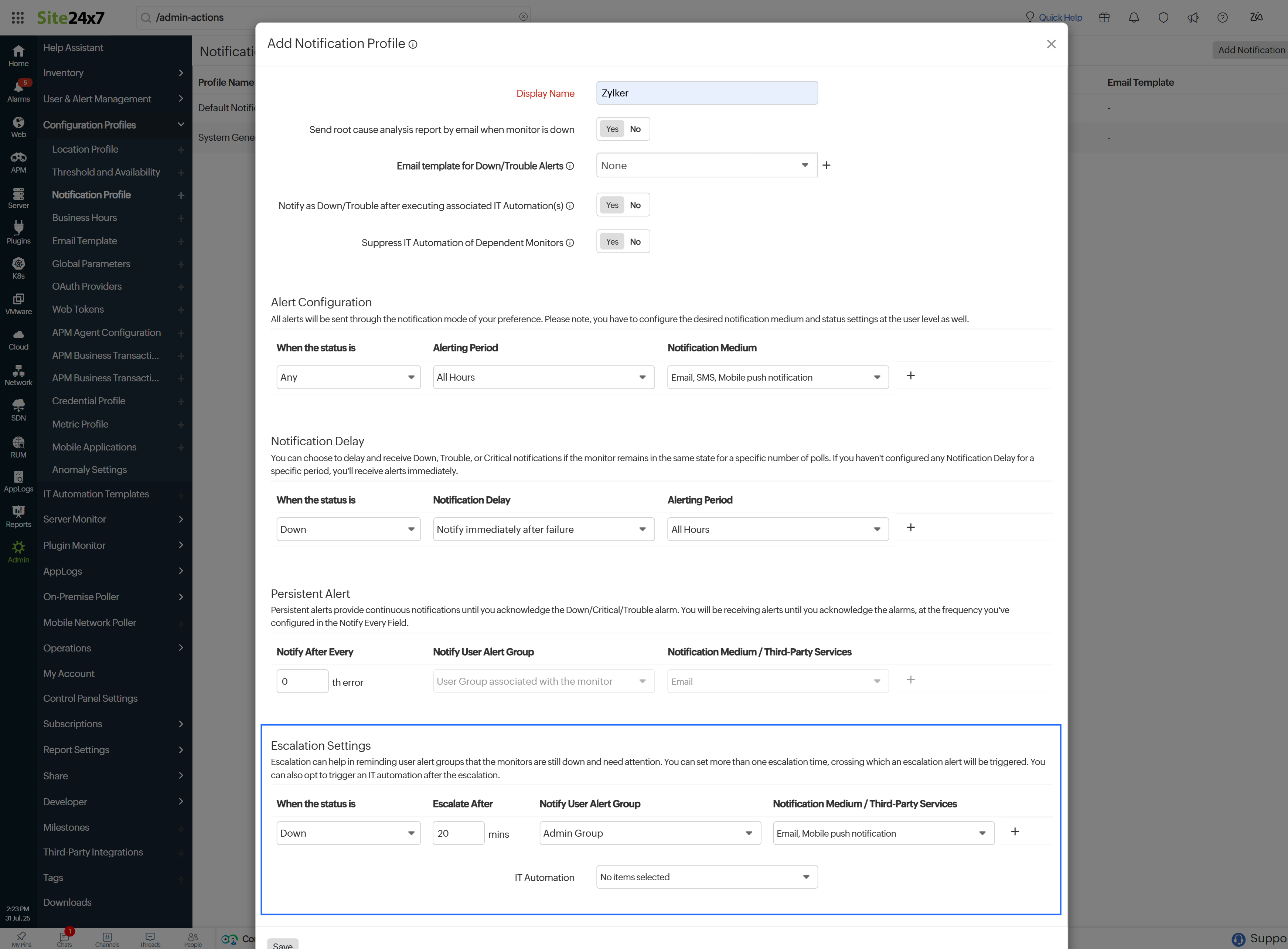Open Notify immediately after failure dropdown
This screenshot has height=949, width=1288.
[x=543, y=529]
